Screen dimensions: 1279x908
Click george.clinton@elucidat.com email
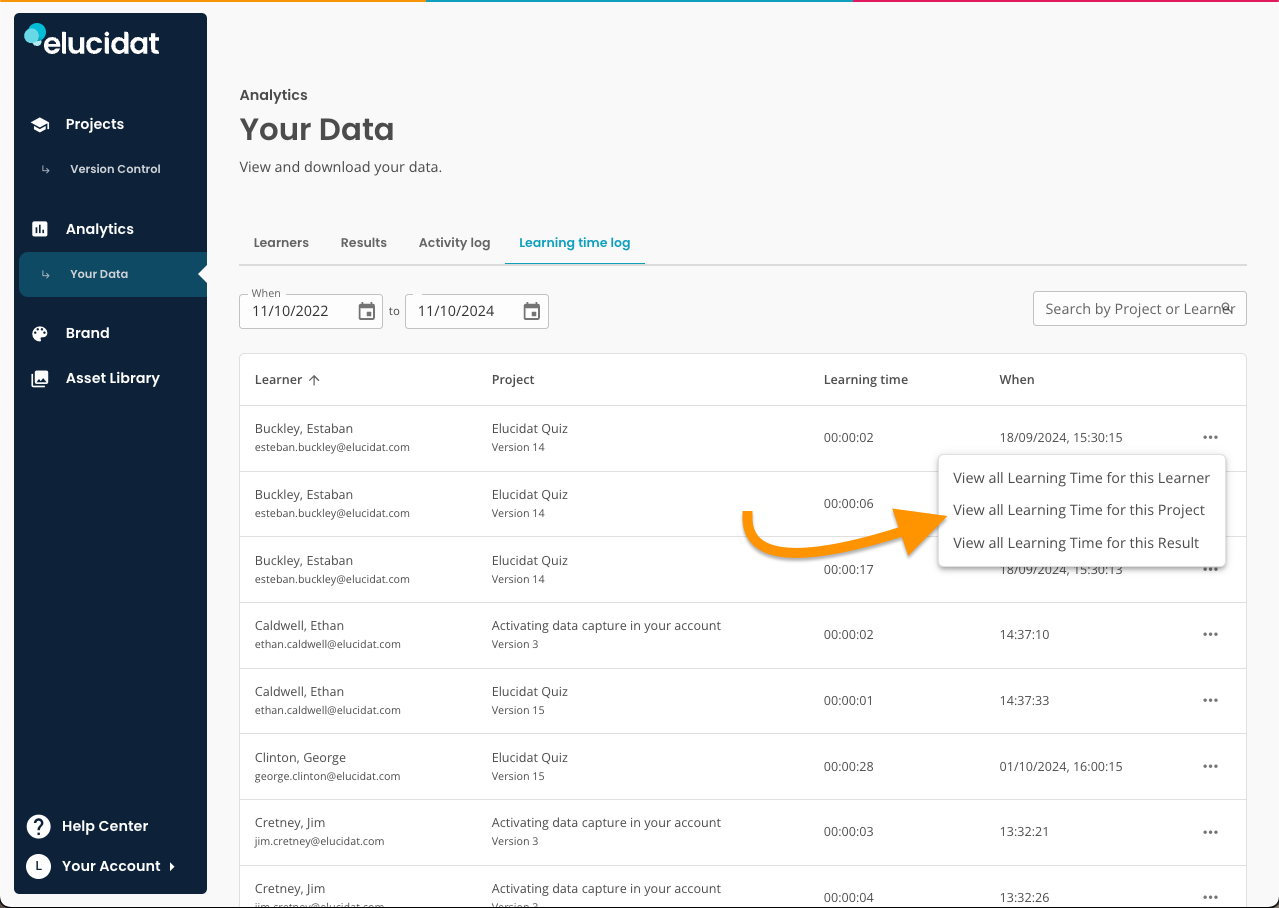click(x=328, y=776)
